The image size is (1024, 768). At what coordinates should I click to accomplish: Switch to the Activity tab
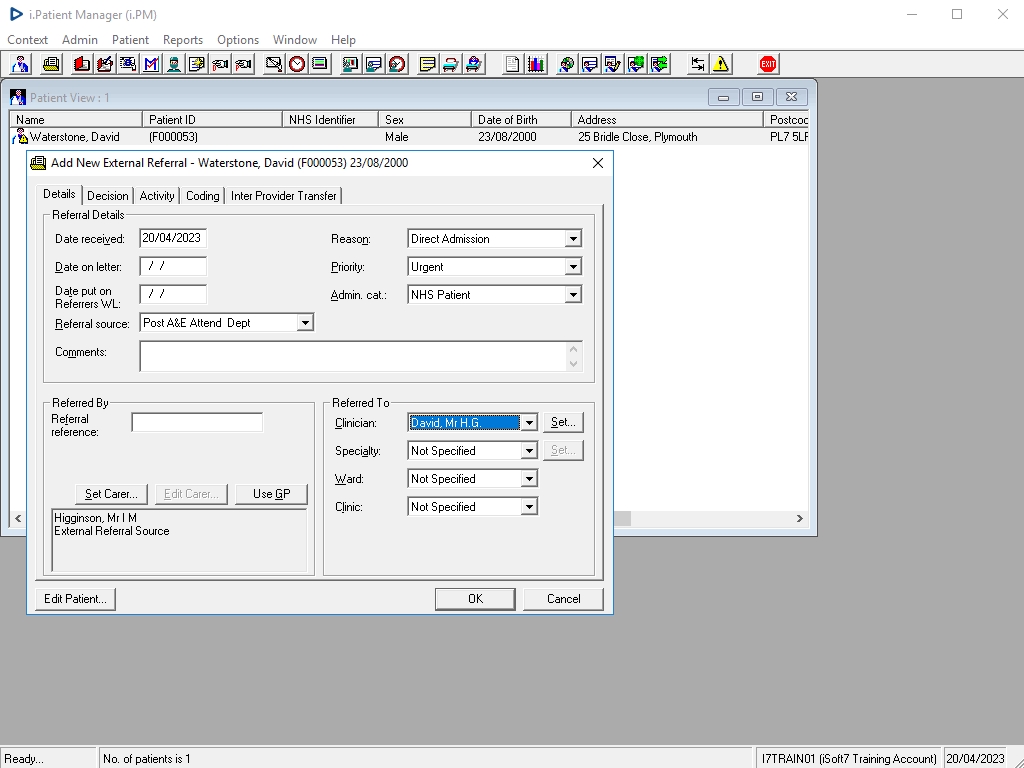[x=157, y=196]
